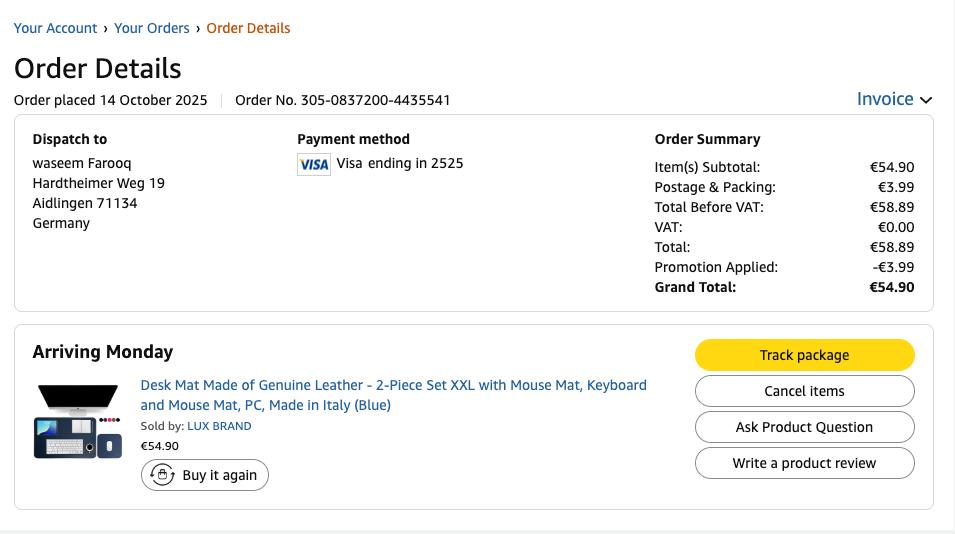Go to Your Account breadcrumb
This screenshot has width=955, height=534.
pyautogui.click(x=56, y=28)
